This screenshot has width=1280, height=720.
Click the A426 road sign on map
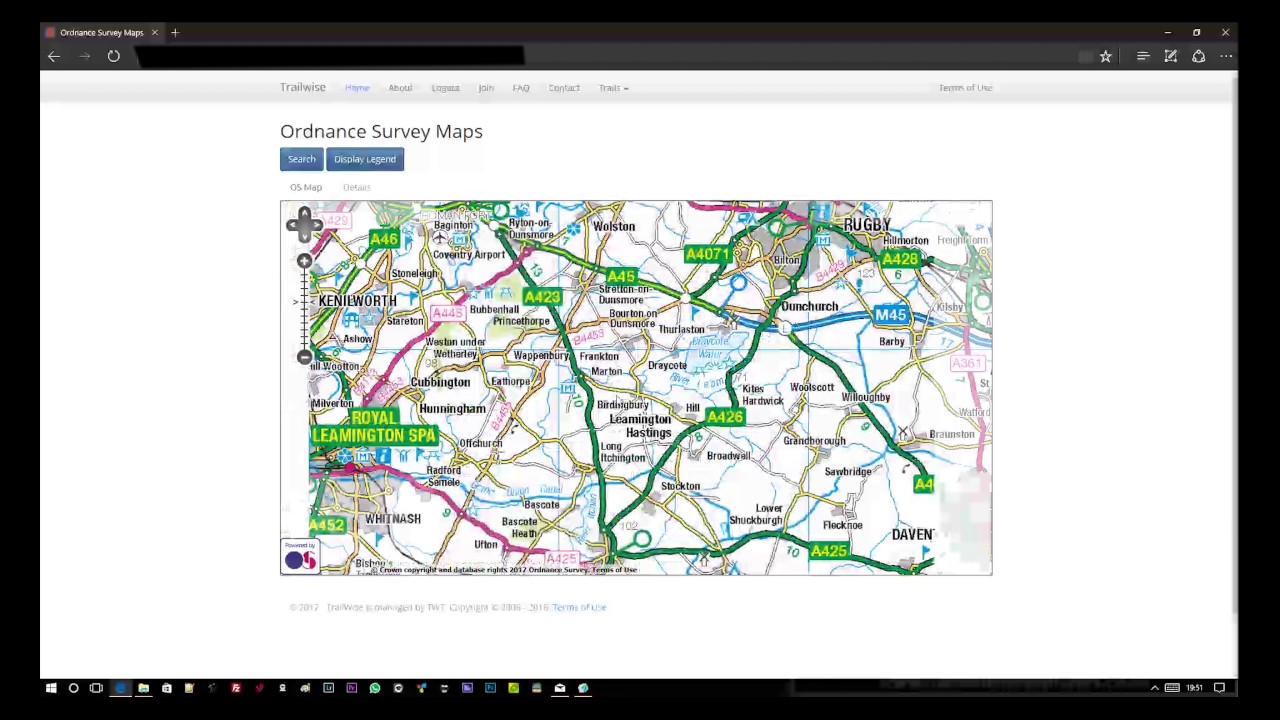point(725,417)
